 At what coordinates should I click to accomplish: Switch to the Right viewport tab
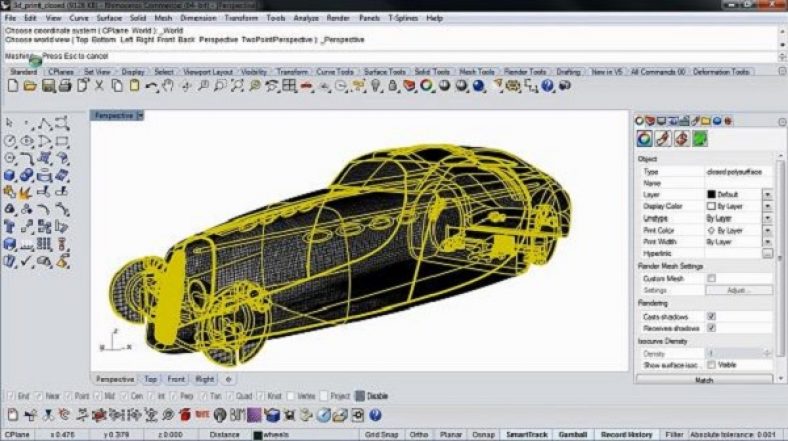point(205,379)
